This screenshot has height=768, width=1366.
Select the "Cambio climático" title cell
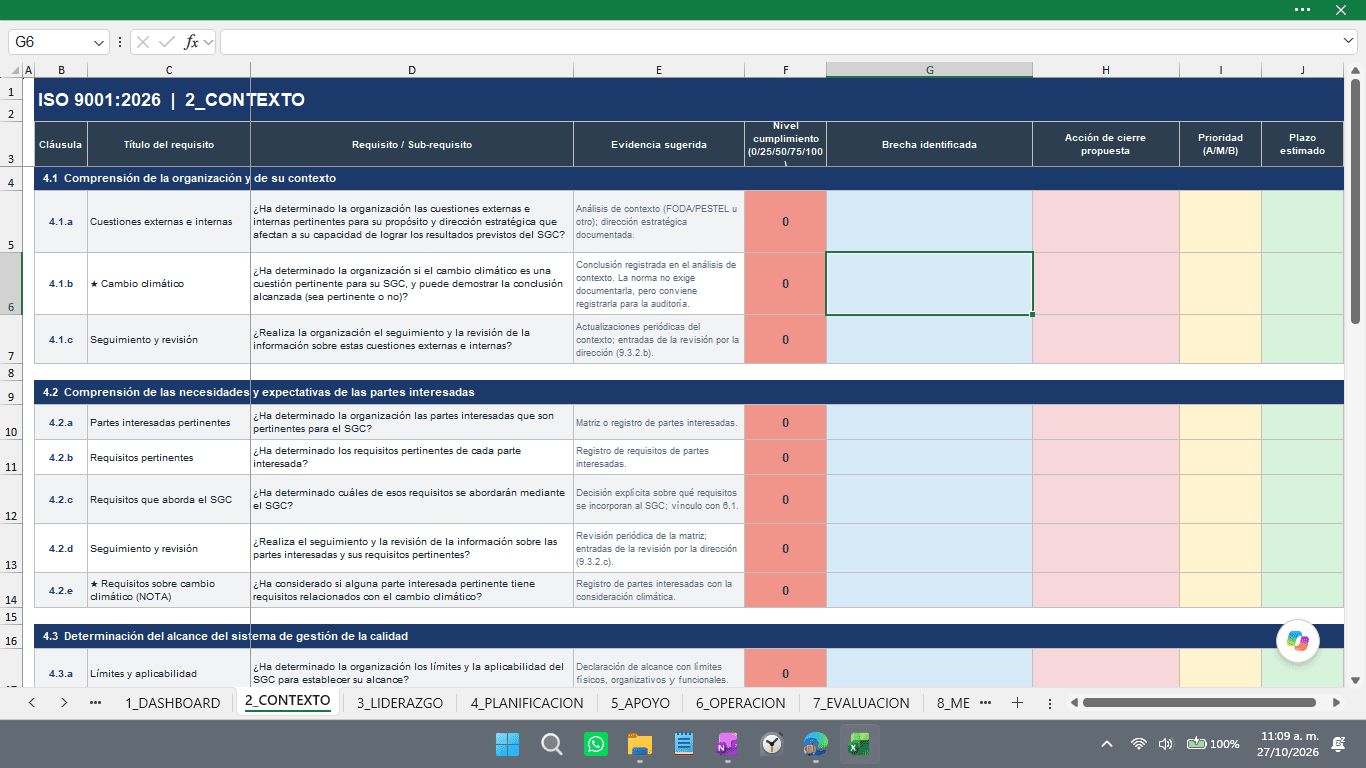169,284
